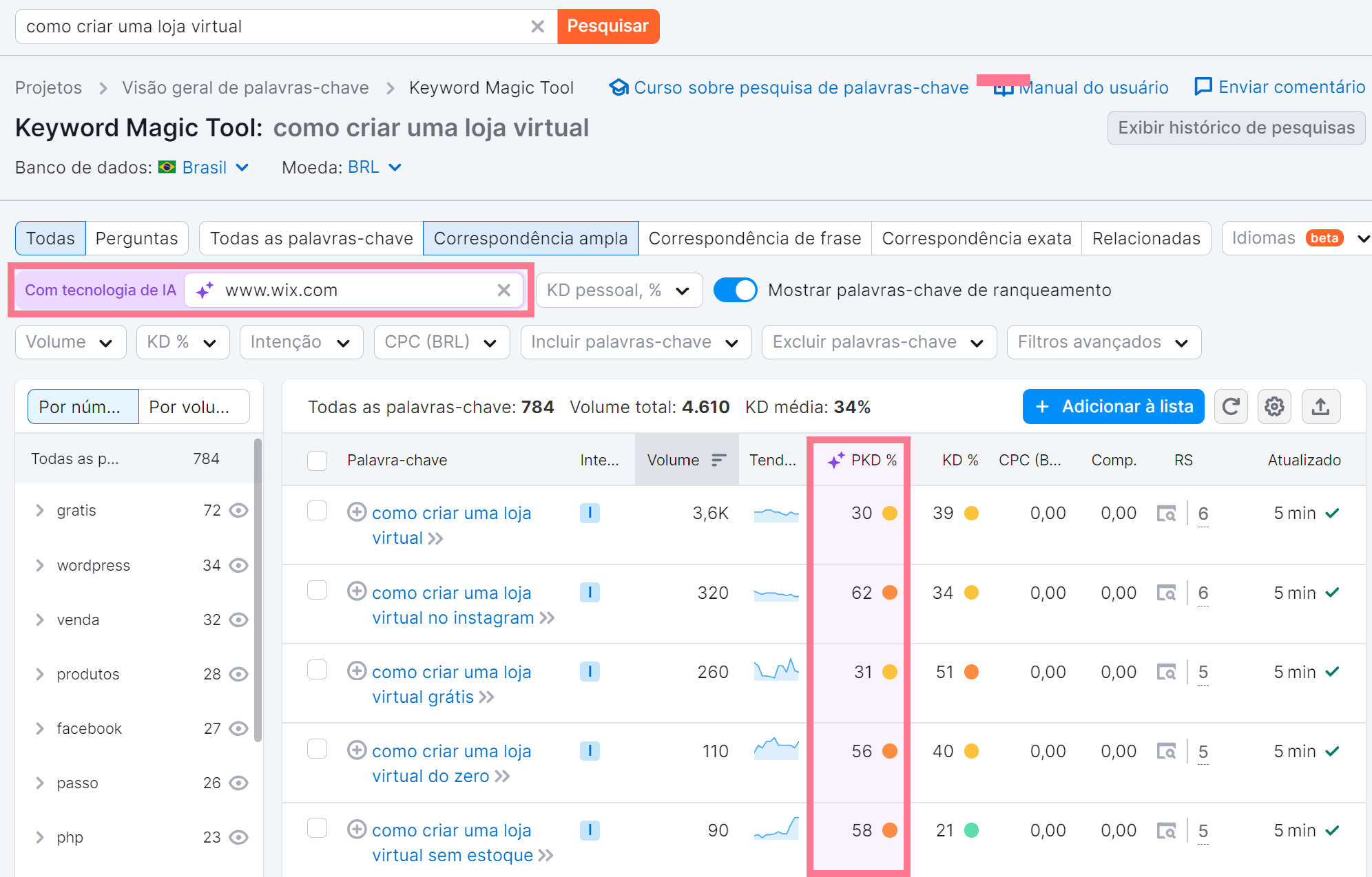1372x877 pixels.
Task: Toggle eye icon for produtos group
Action: [x=238, y=674]
